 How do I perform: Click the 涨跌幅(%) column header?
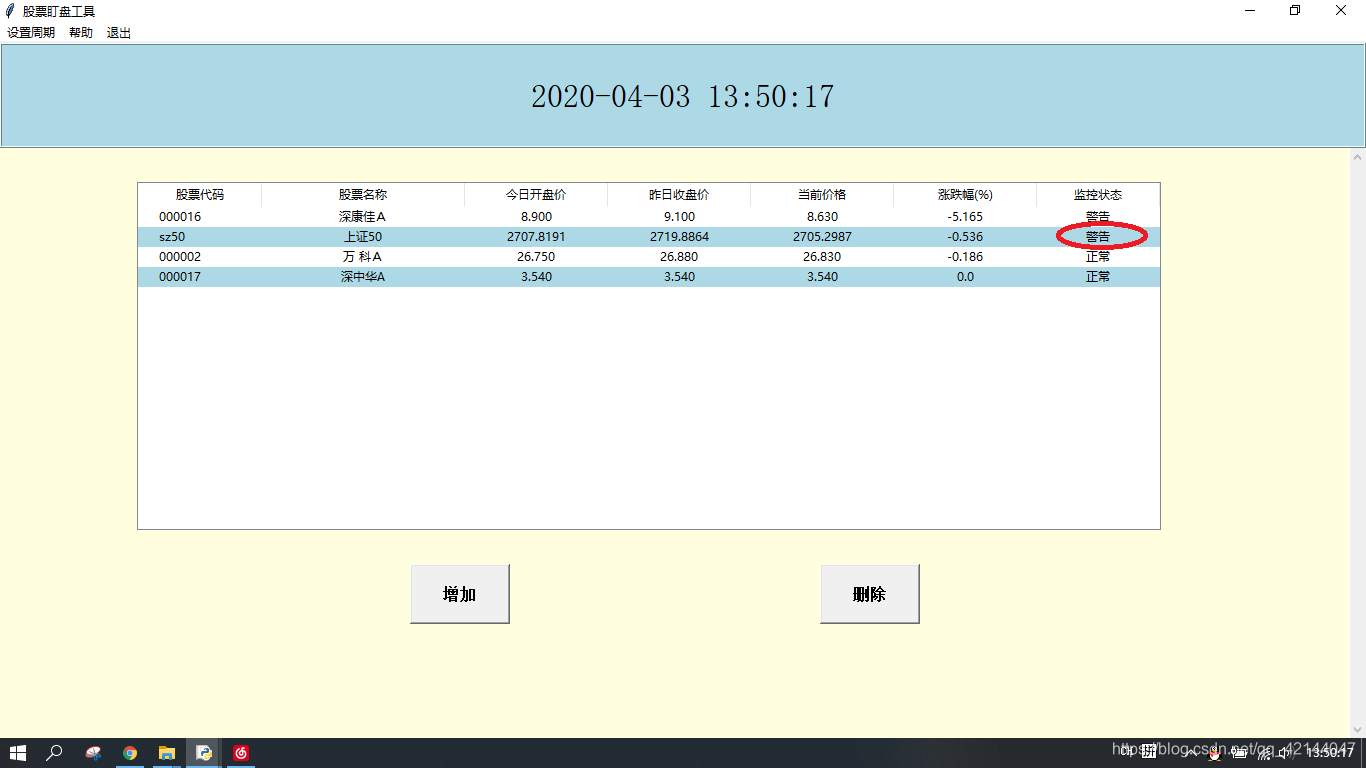pos(965,195)
